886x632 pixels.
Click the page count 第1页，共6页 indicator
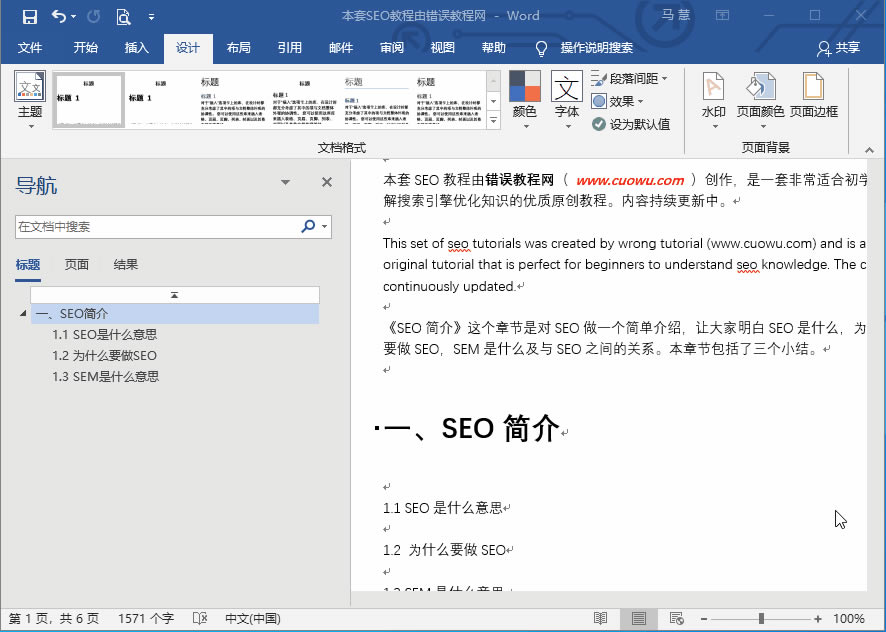(x=54, y=619)
